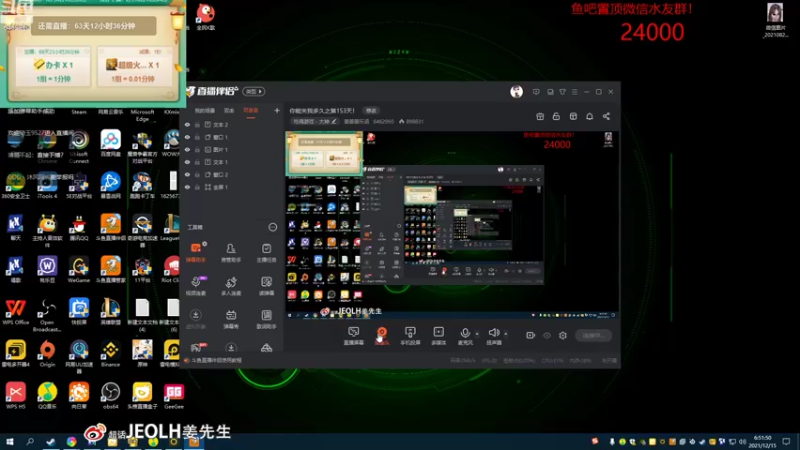Screen dimensions: 800x450
Task: Click the lock icon in room info bar
Action: [x=556, y=116]
